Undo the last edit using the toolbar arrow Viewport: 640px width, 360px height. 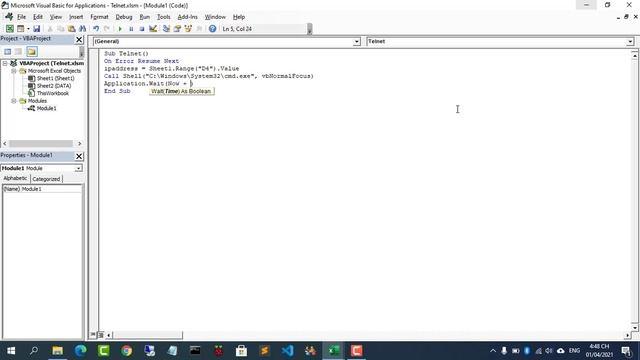[x=96, y=29]
